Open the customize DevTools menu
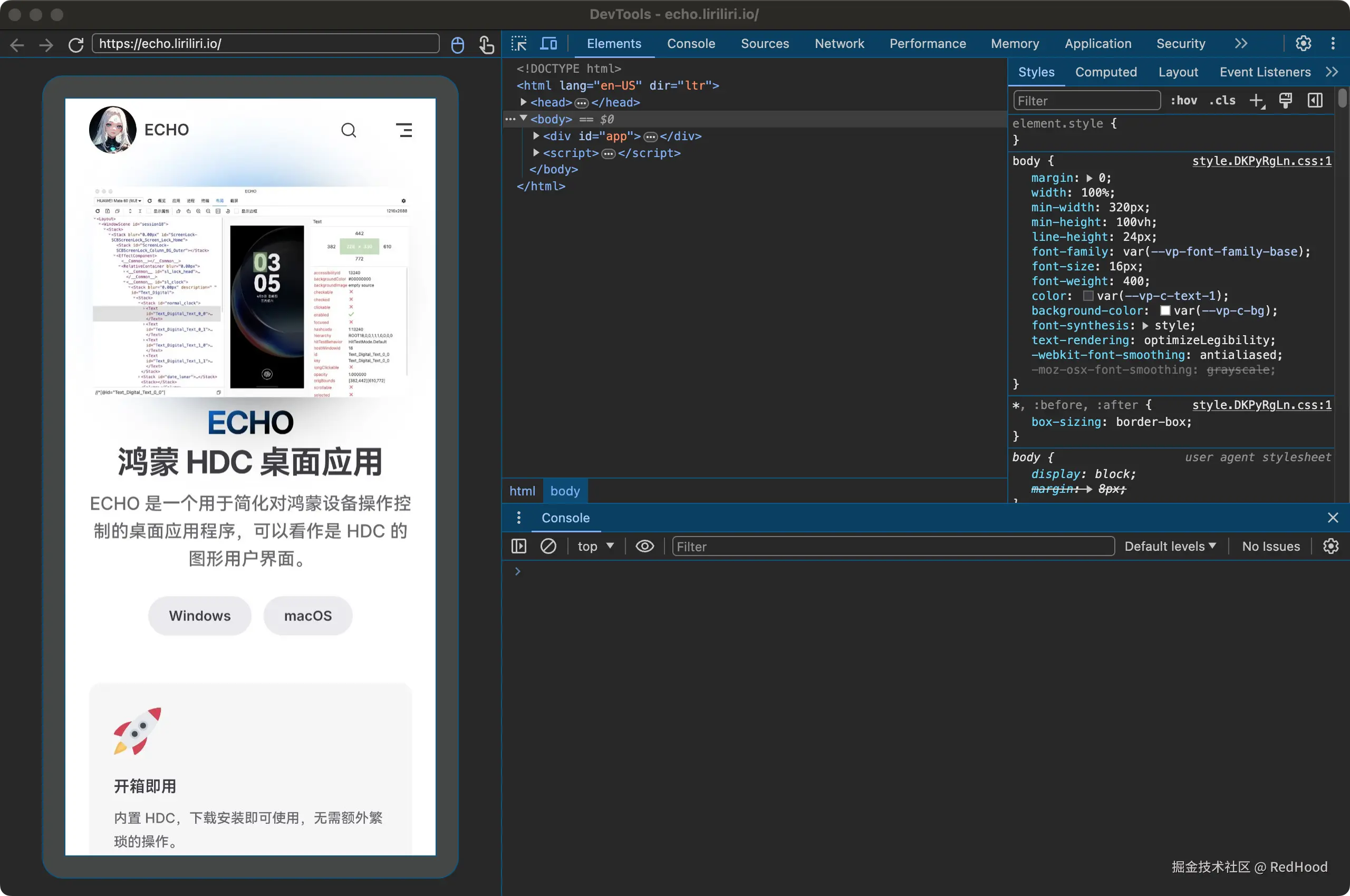 (x=1332, y=43)
